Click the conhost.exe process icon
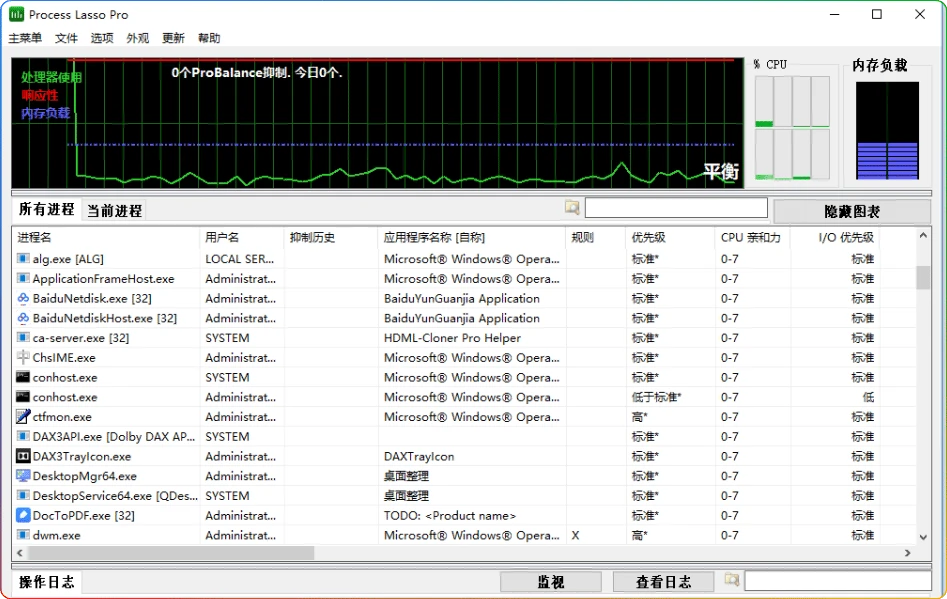This screenshot has width=947, height=599. click(x=21, y=377)
